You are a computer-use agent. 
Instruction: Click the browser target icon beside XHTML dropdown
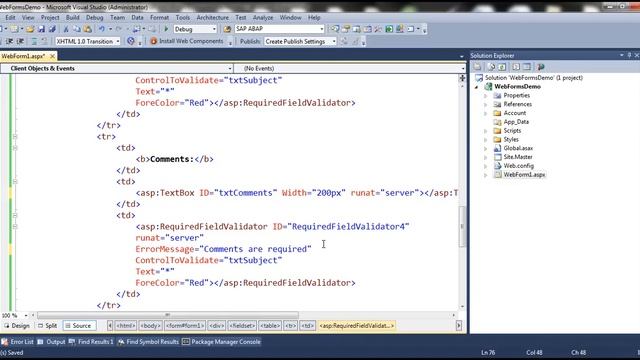[x=131, y=41]
